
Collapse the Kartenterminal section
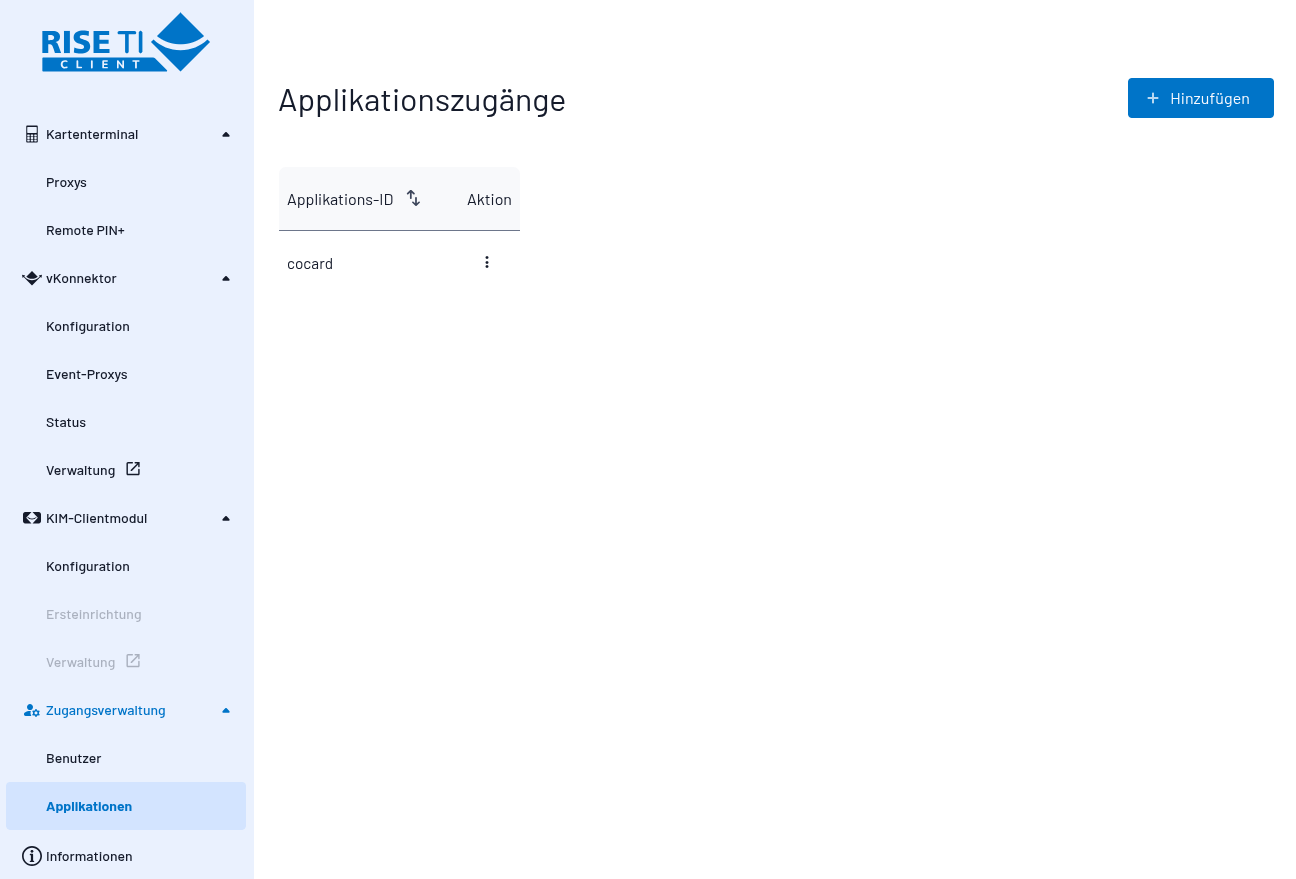click(x=225, y=133)
